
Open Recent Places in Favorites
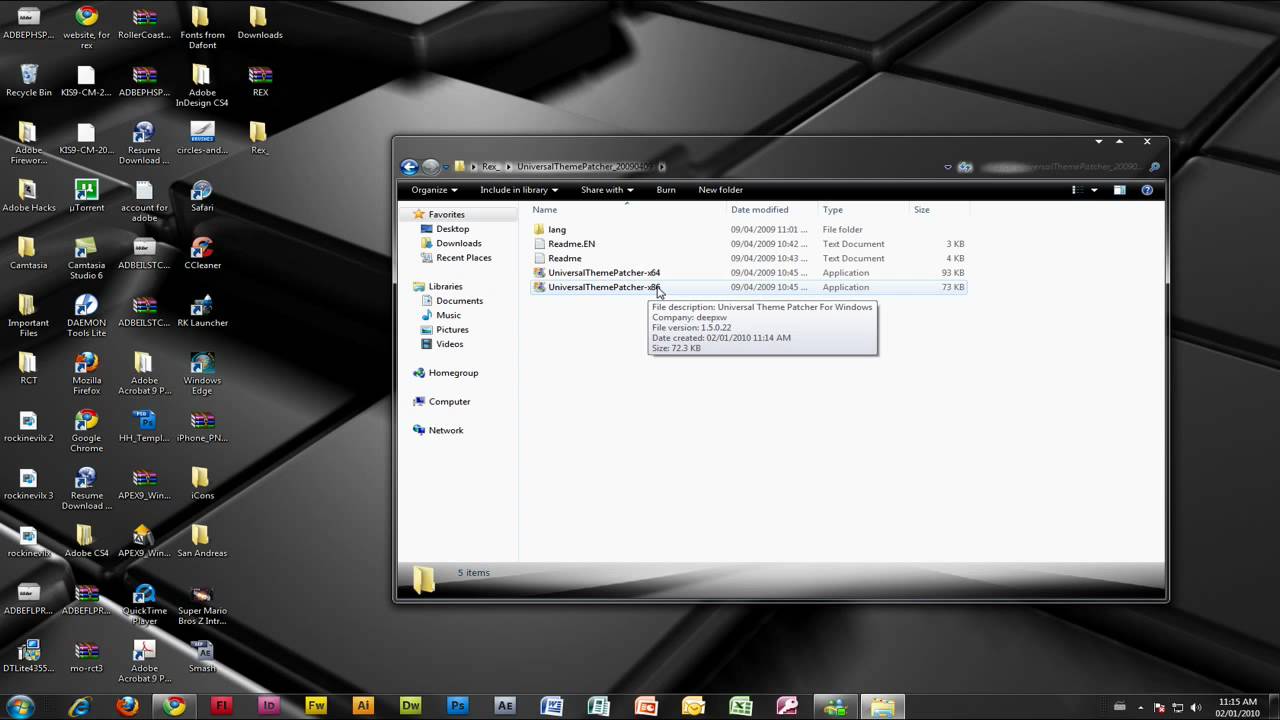pyautogui.click(x=463, y=258)
